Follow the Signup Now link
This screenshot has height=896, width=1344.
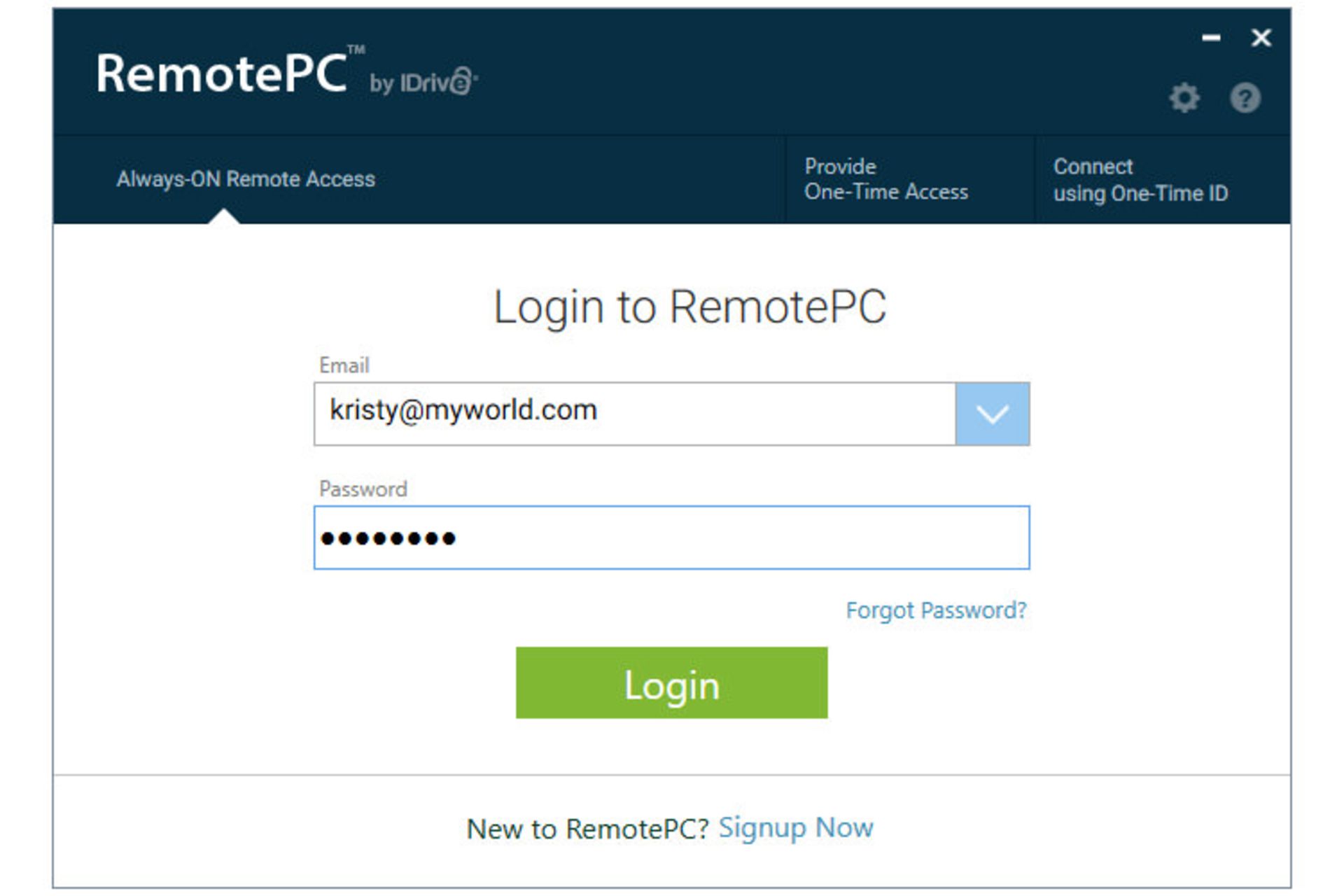click(x=796, y=828)
